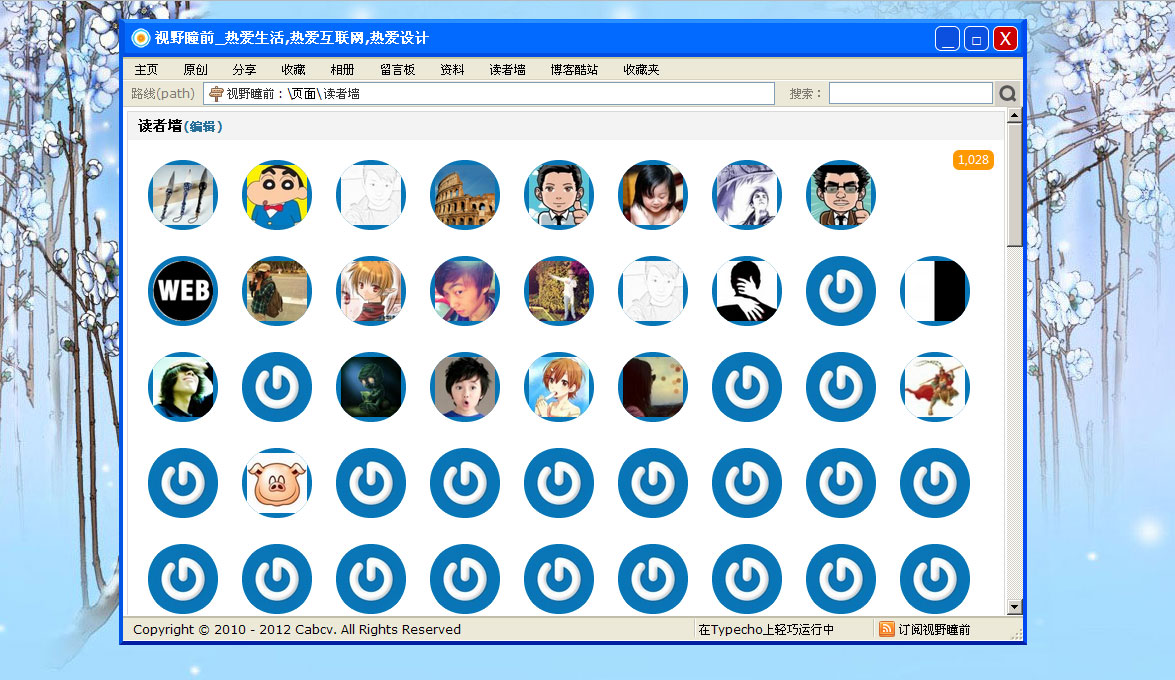This screenshot has width=1175, height=680.
Task: Click the Monkey King artwork avatar
Action: [x=934, y=387]
